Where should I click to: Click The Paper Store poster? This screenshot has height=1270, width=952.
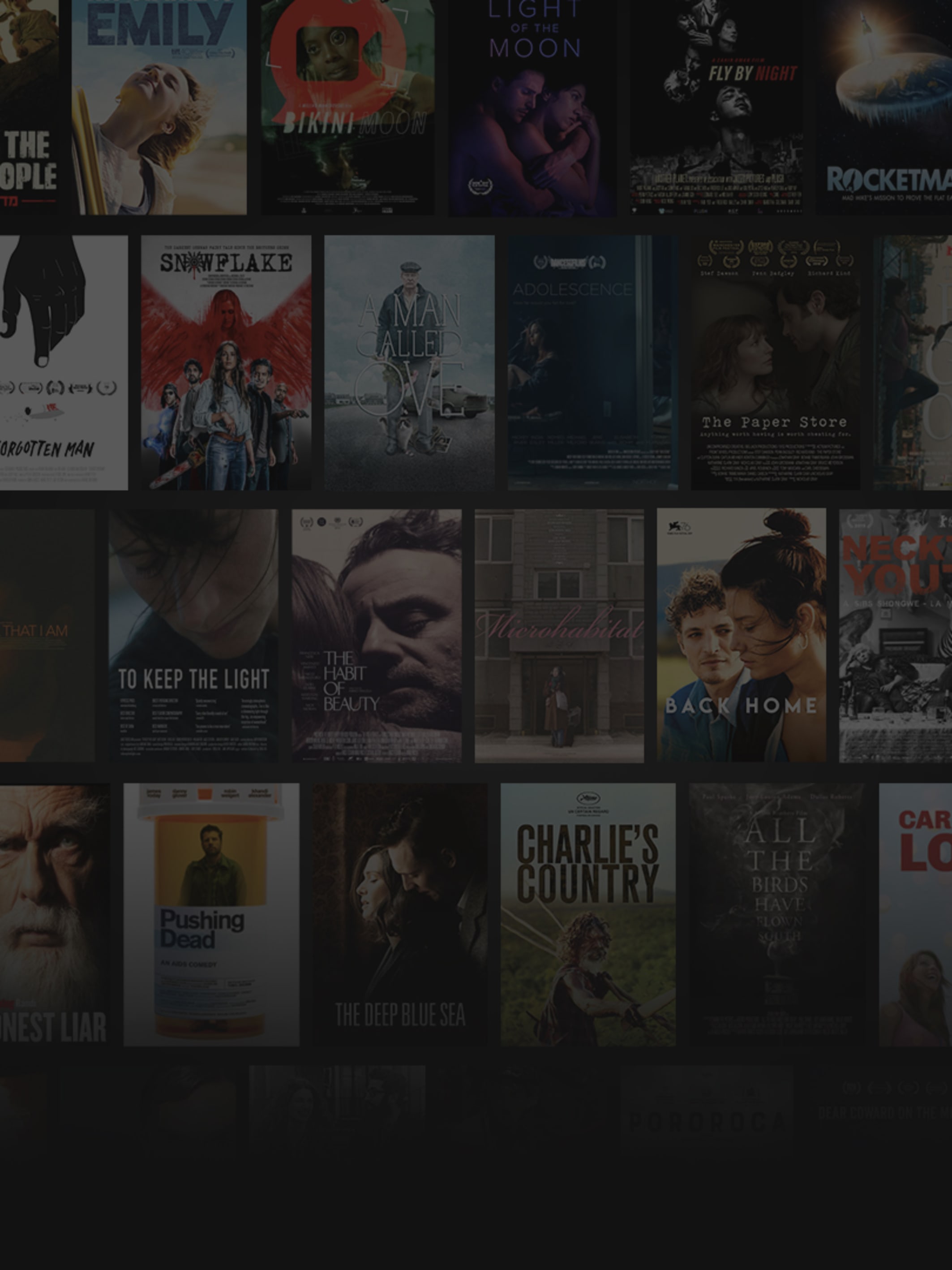pos(775,362)
